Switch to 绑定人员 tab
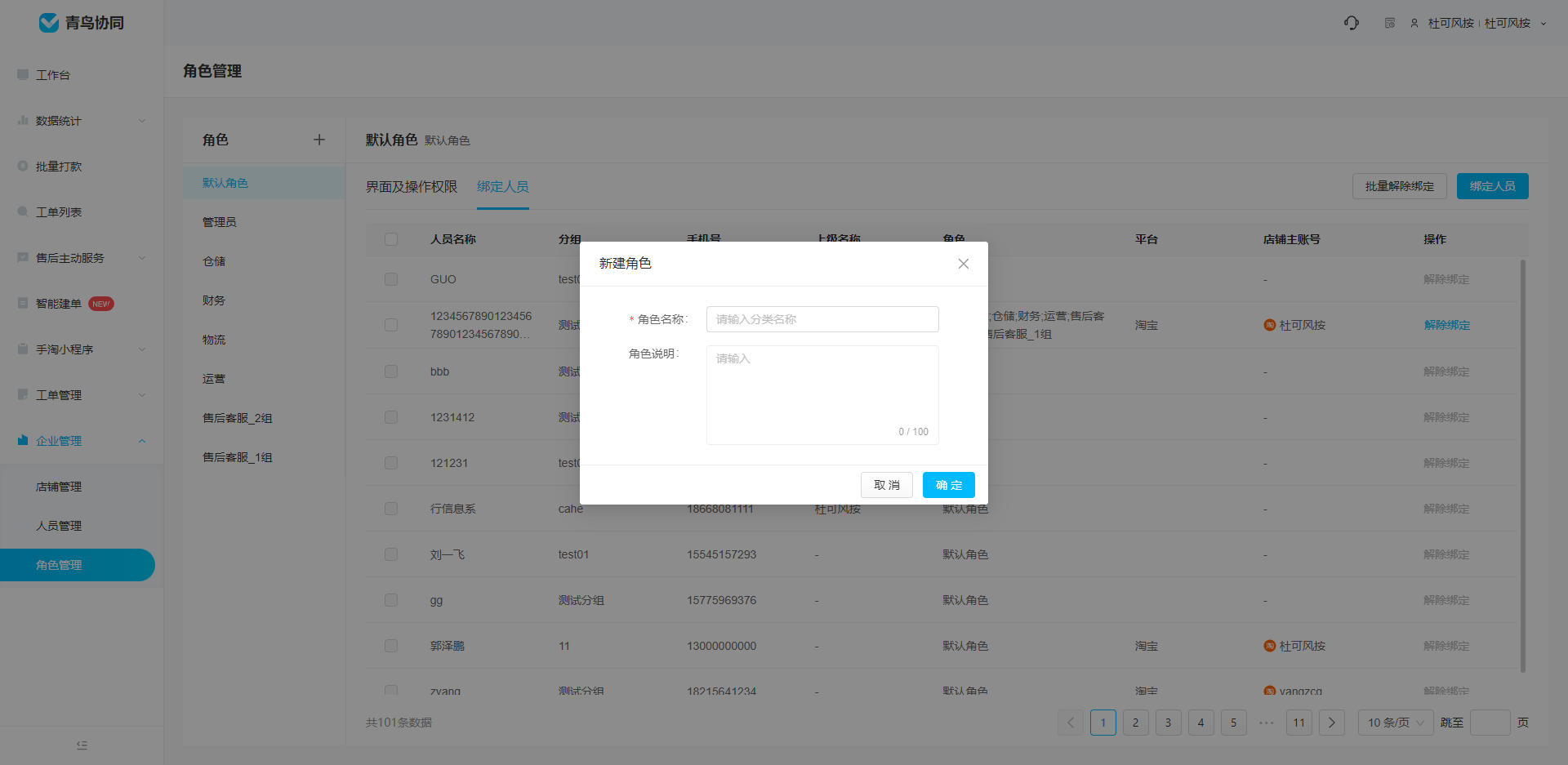Screen dimensions: 1568x765 [x=503, y=187]
